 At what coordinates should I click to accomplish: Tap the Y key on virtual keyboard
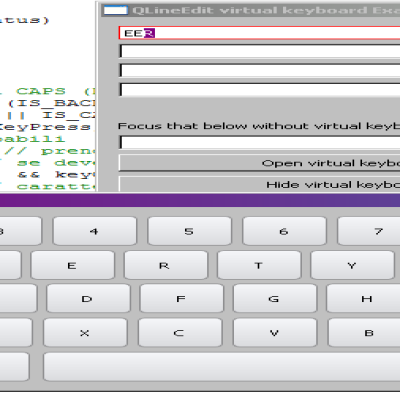(x=352, y=265)
